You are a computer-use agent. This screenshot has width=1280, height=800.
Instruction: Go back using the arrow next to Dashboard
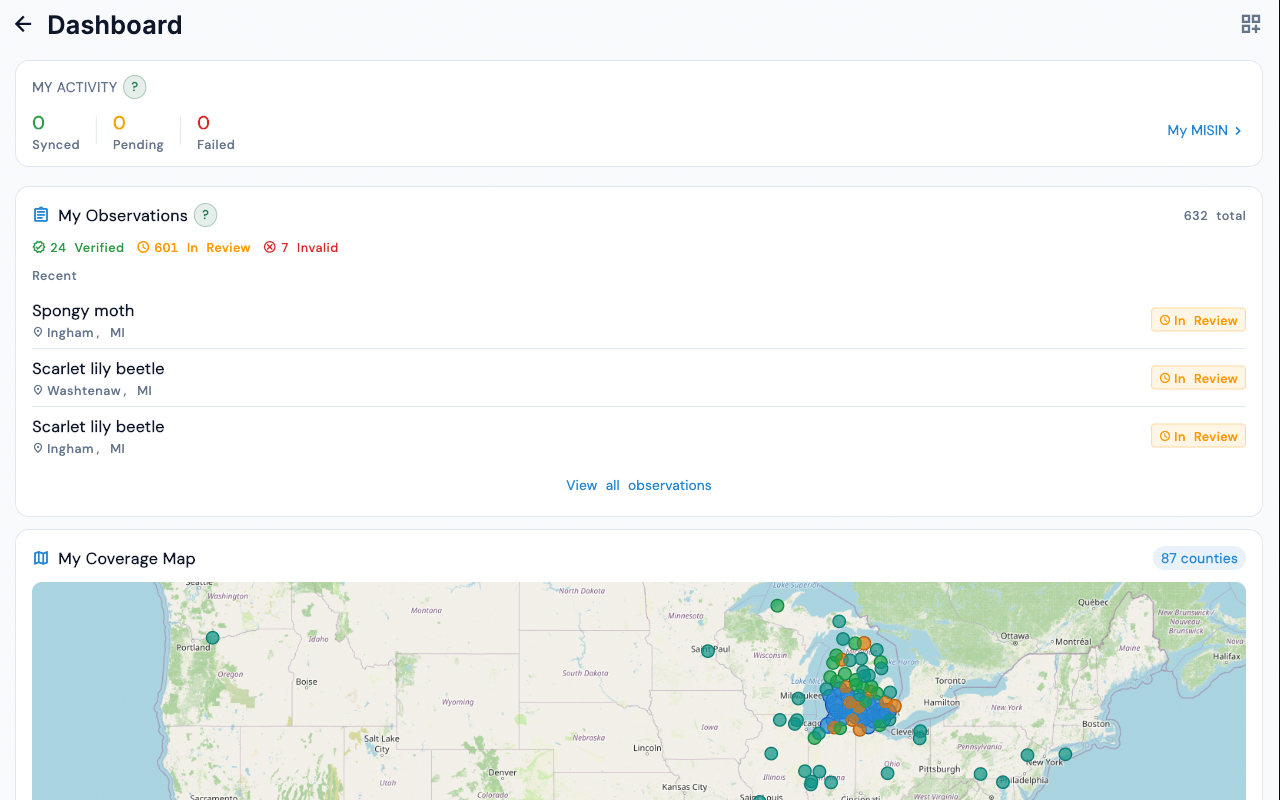point(23,24)
